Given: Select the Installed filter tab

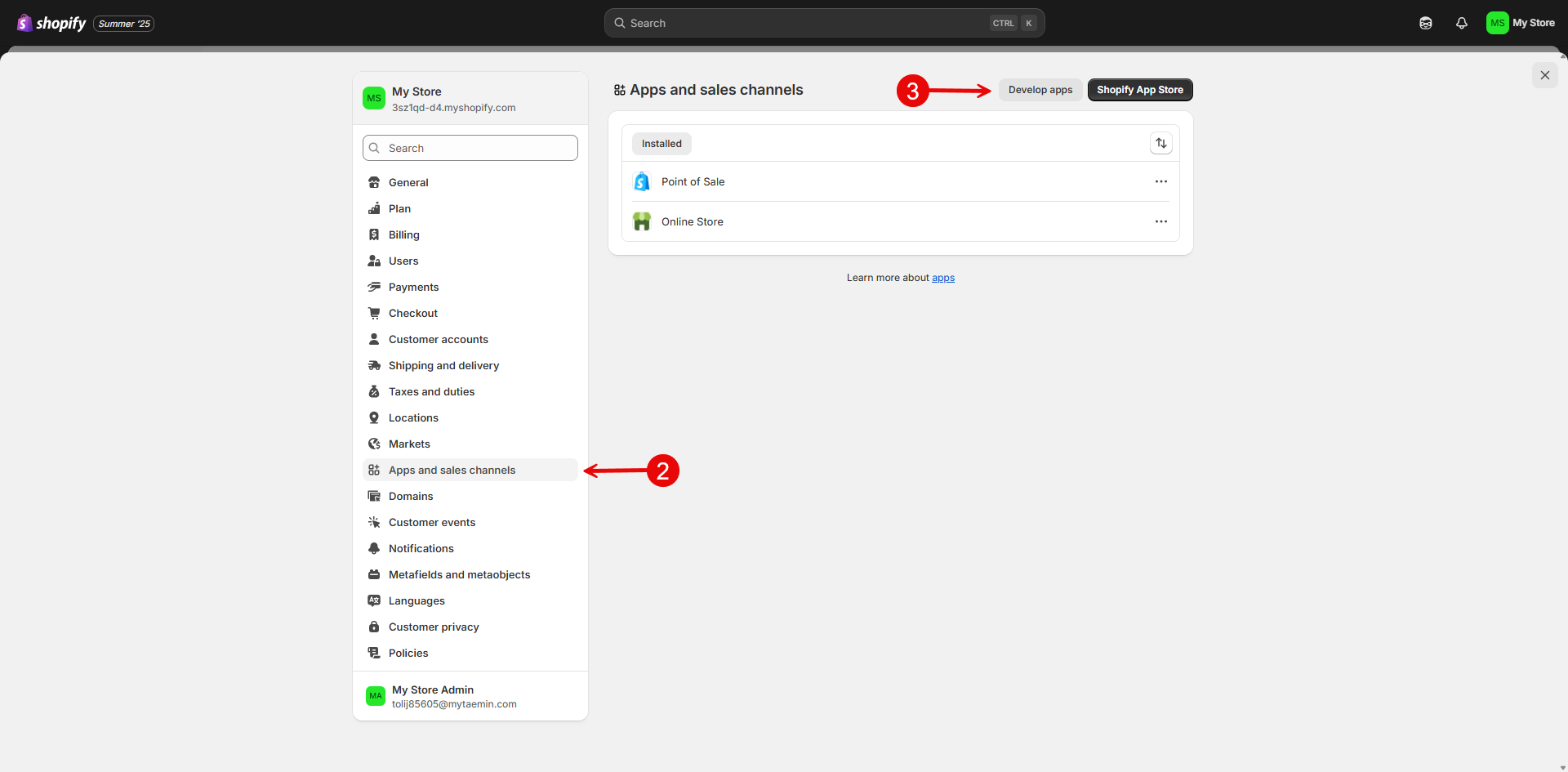Looking at the screenshot, I should click(x=661, y=144).
